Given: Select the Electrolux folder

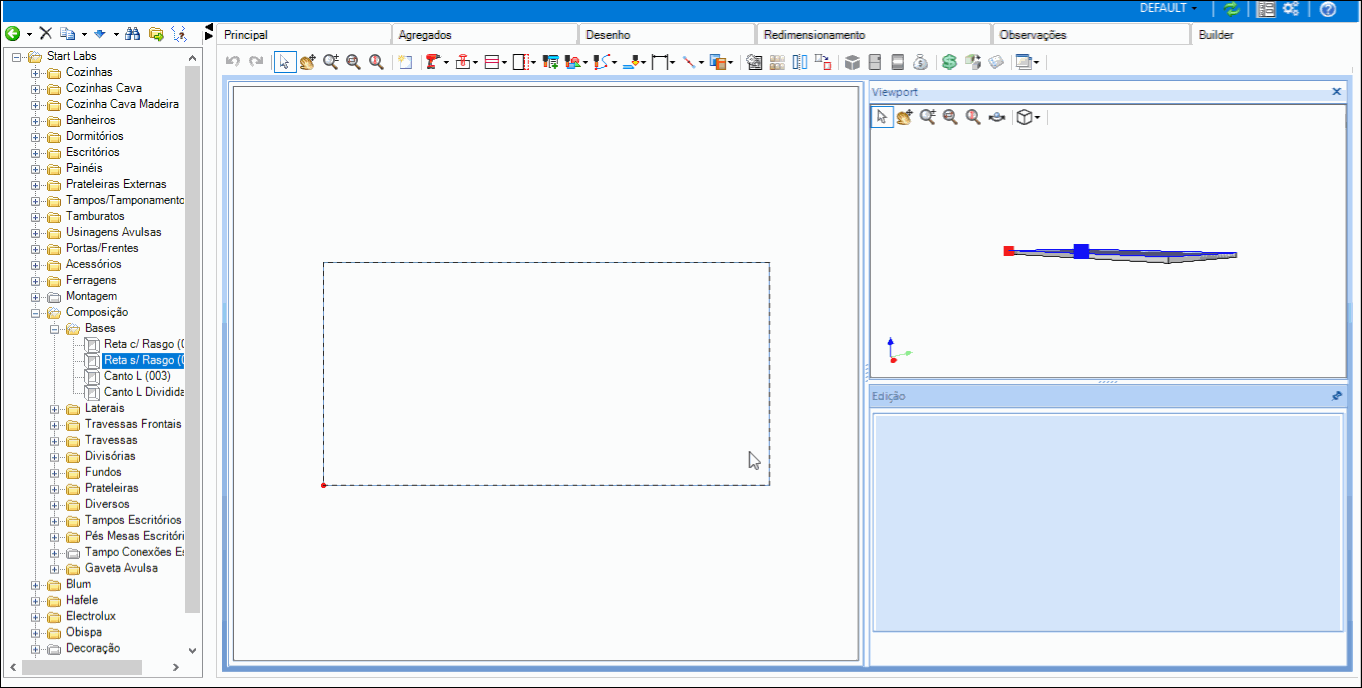Looking at the screenshot, I should tap(91, 616).
